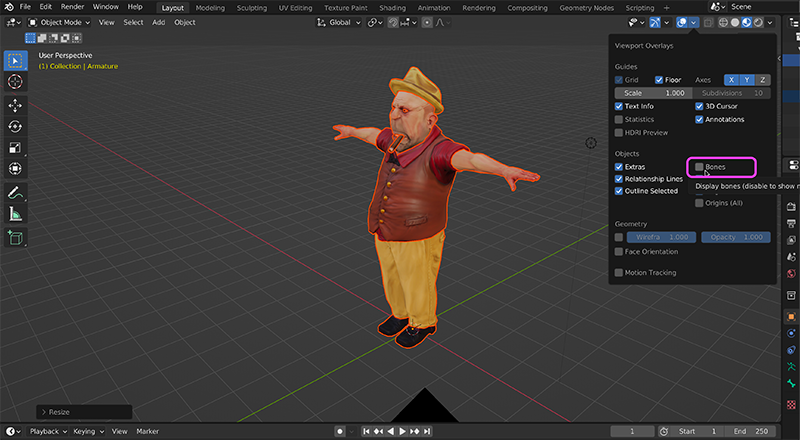Switch to the Animation workspace tab

[434, 8]
